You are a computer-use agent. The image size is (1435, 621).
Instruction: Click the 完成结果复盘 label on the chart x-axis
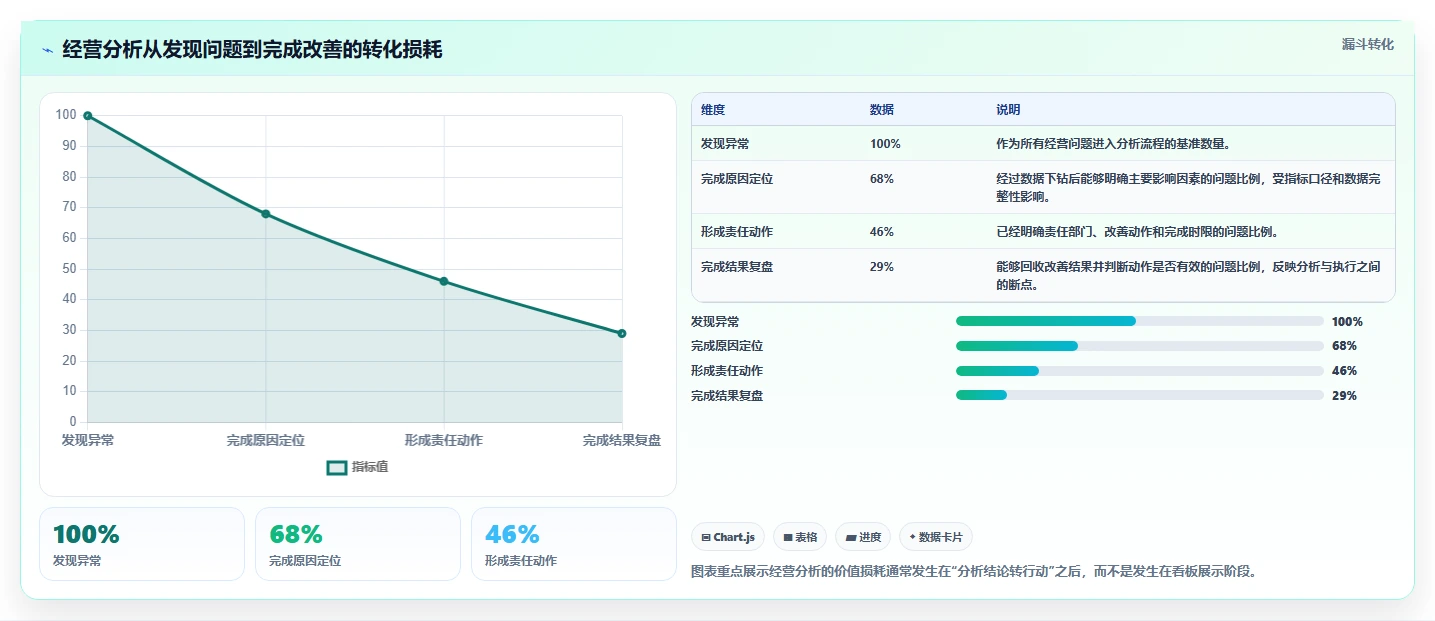point(622,440)
